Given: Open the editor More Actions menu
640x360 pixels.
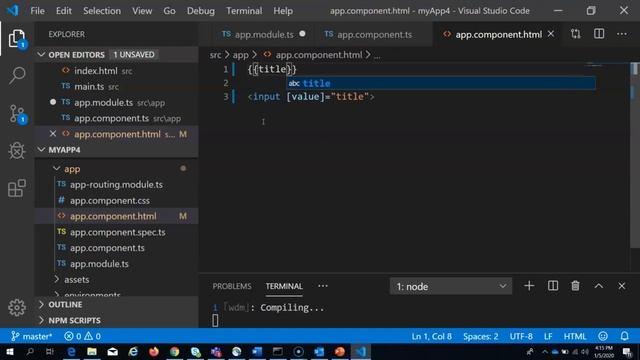Looking at the screenshot, I should 622,34.
